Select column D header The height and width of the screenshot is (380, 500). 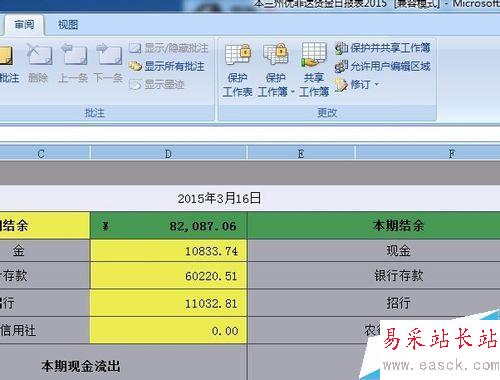tap(168, 154)
